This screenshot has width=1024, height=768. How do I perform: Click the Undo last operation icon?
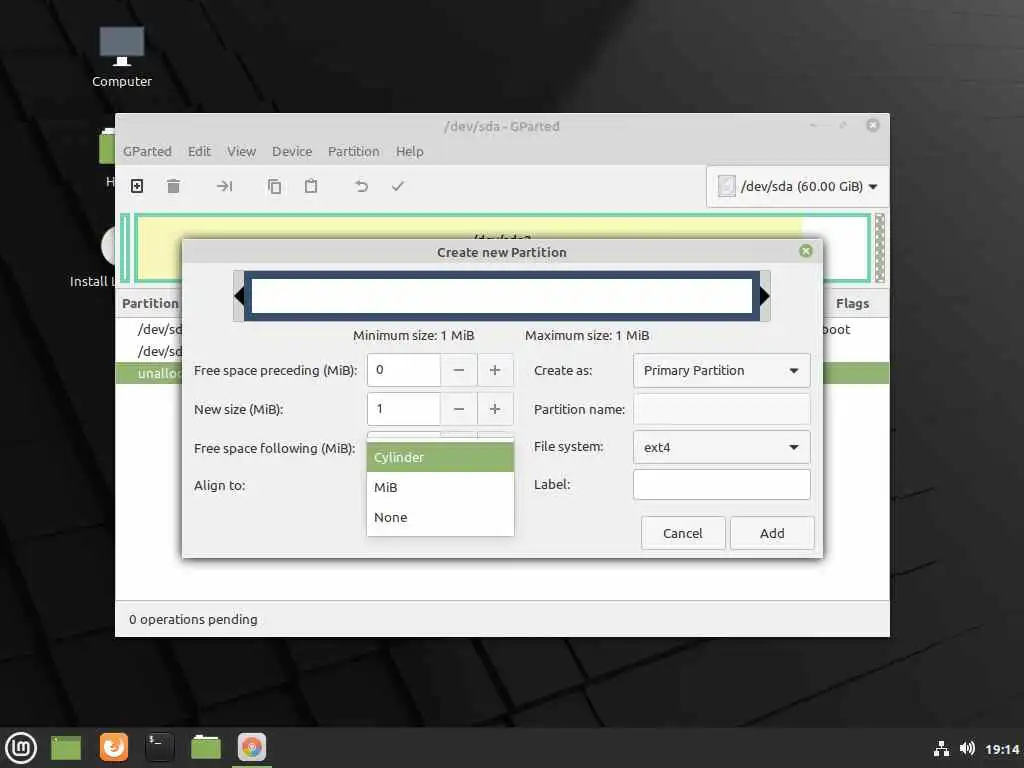pyautogui.click(x=361, y=186)
